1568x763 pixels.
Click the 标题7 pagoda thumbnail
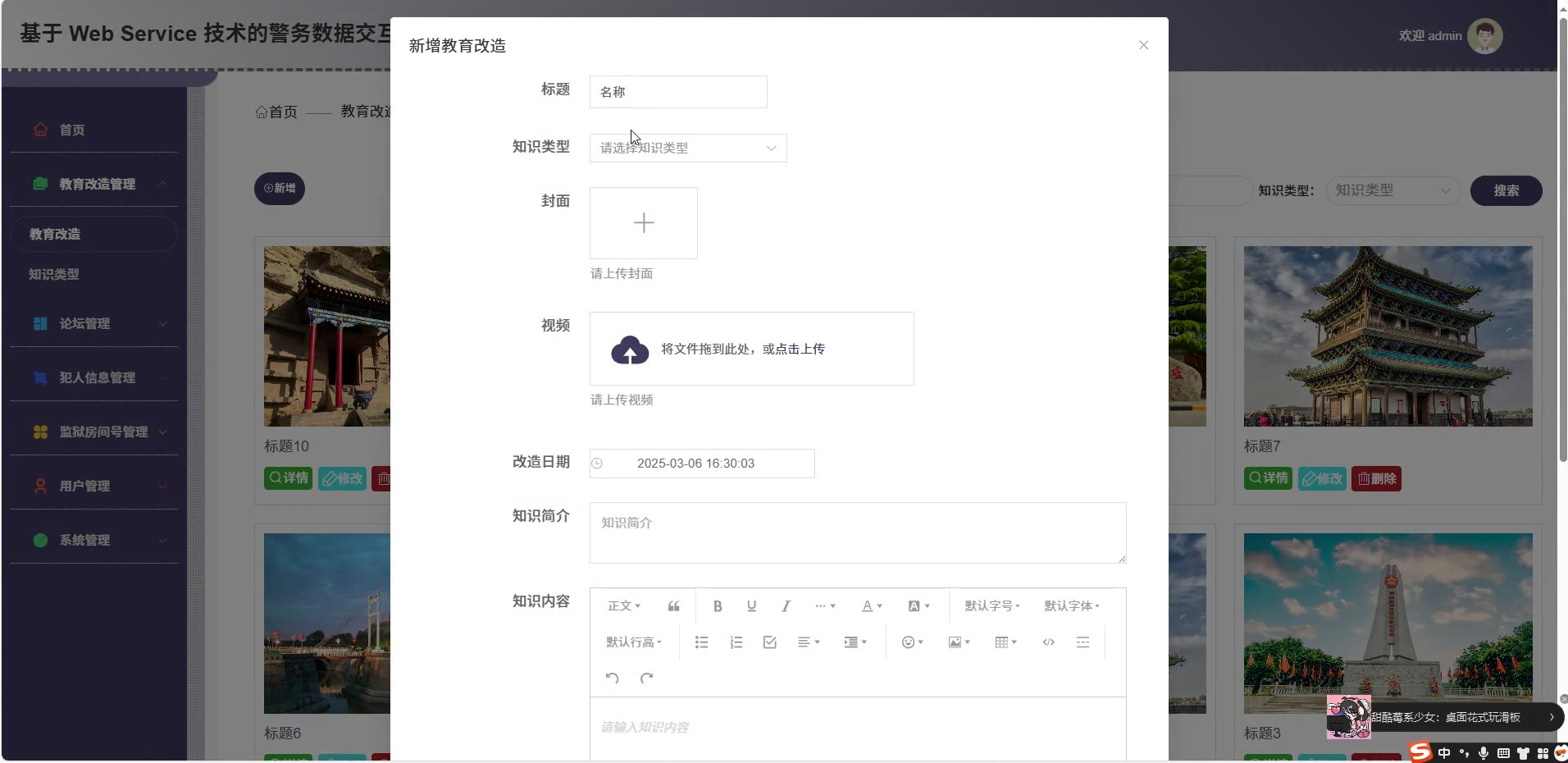[1388, 336]
